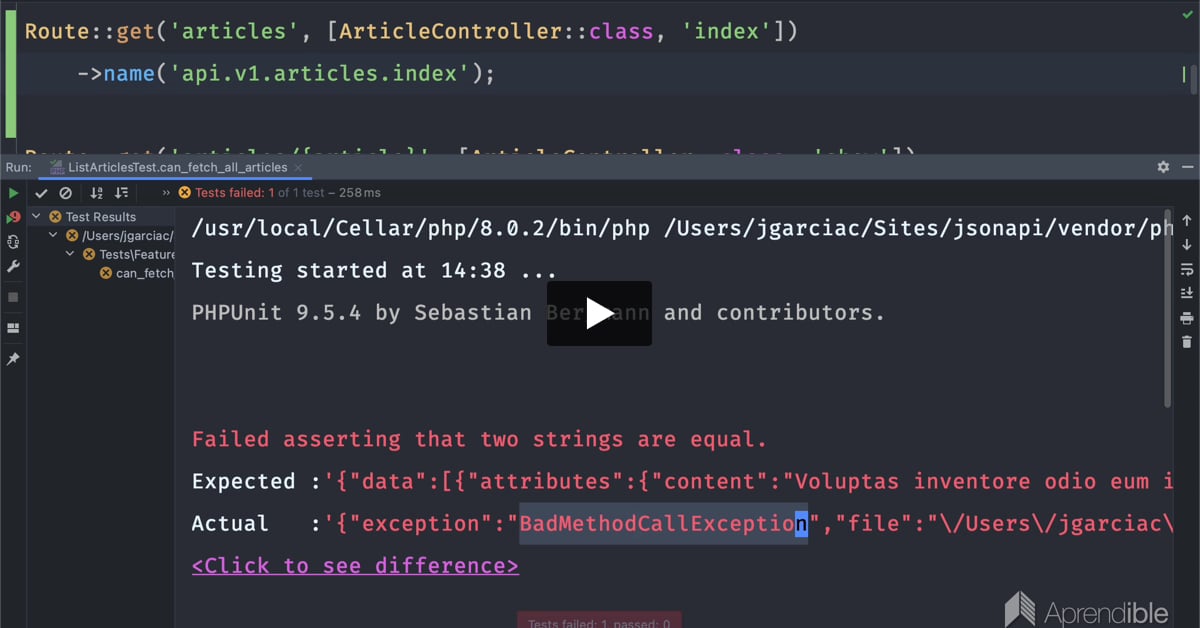1200x628 pixels.
Task: Pin the Run tab with pushpin icon
Action: point(13,358)
